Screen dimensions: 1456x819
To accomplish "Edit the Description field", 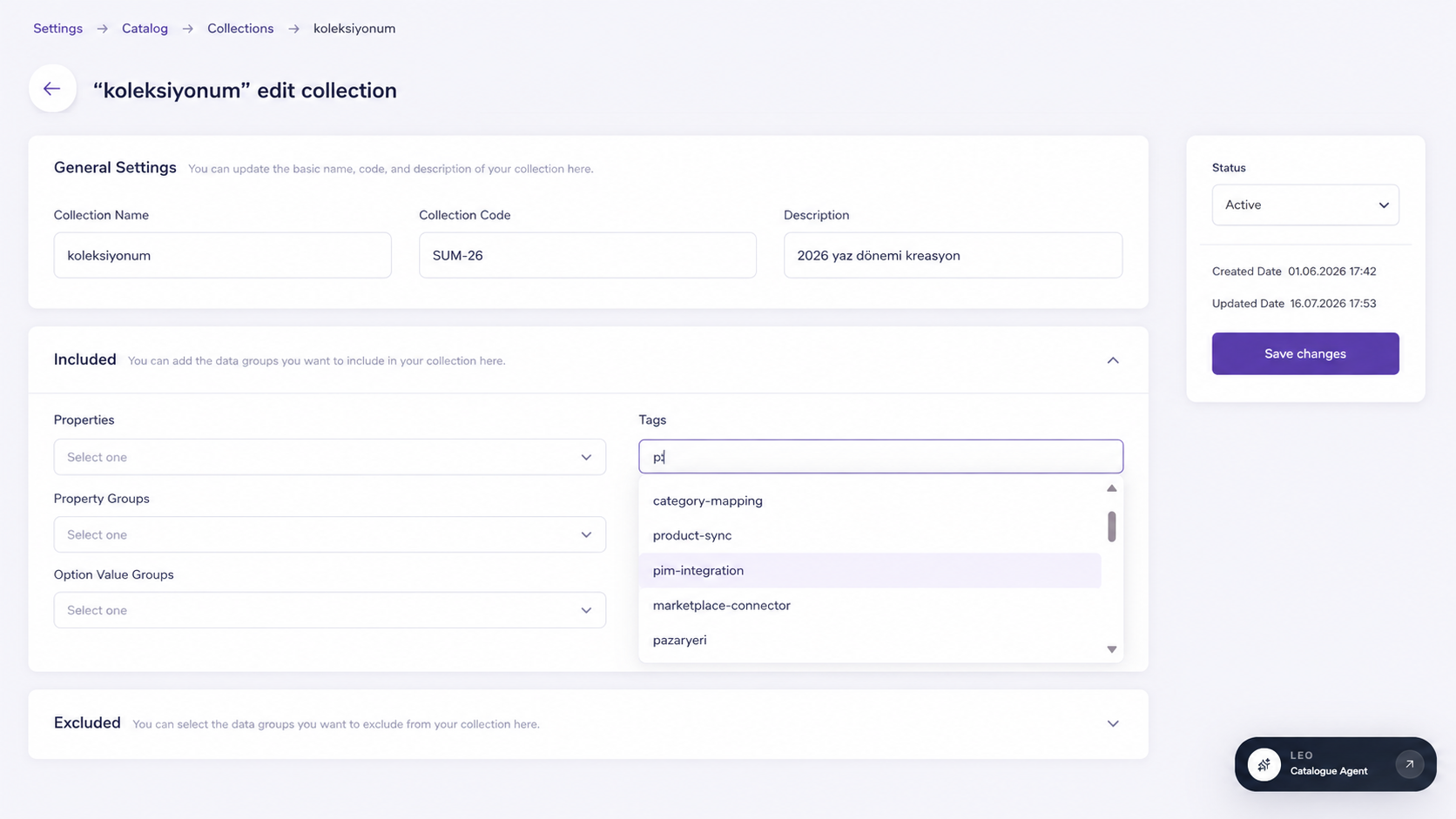I will pyautogui.click(x=953, y=255).
